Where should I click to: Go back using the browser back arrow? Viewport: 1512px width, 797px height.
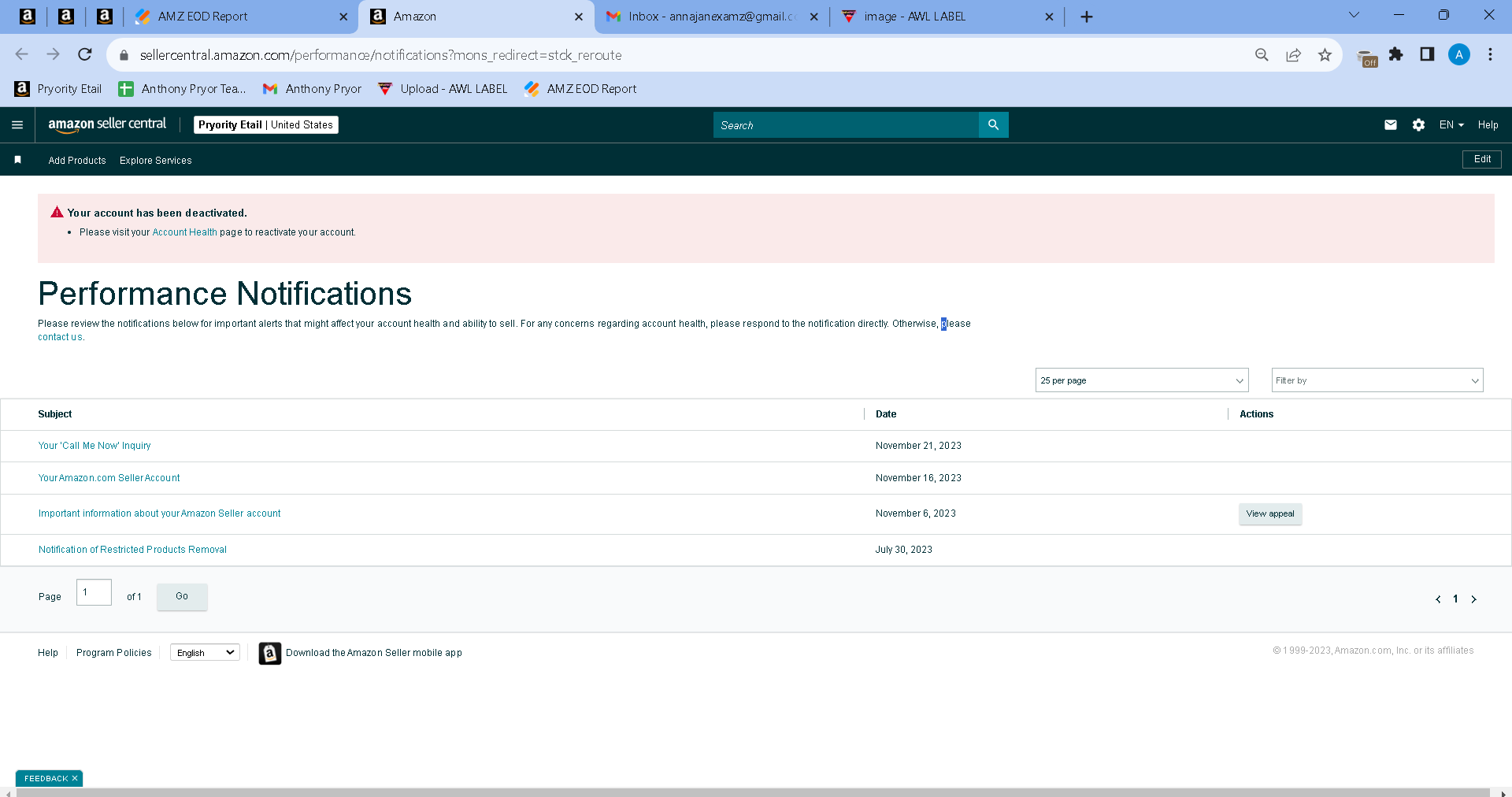[21, 54]
